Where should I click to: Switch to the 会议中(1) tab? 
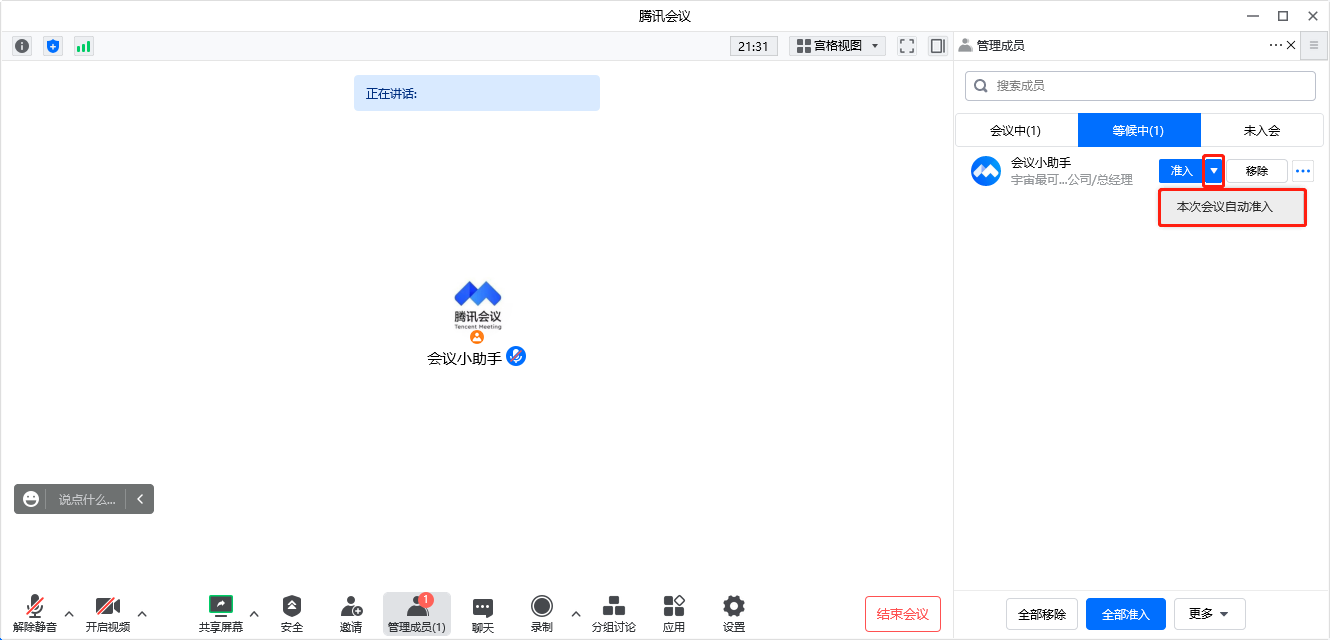[1016, 130]
